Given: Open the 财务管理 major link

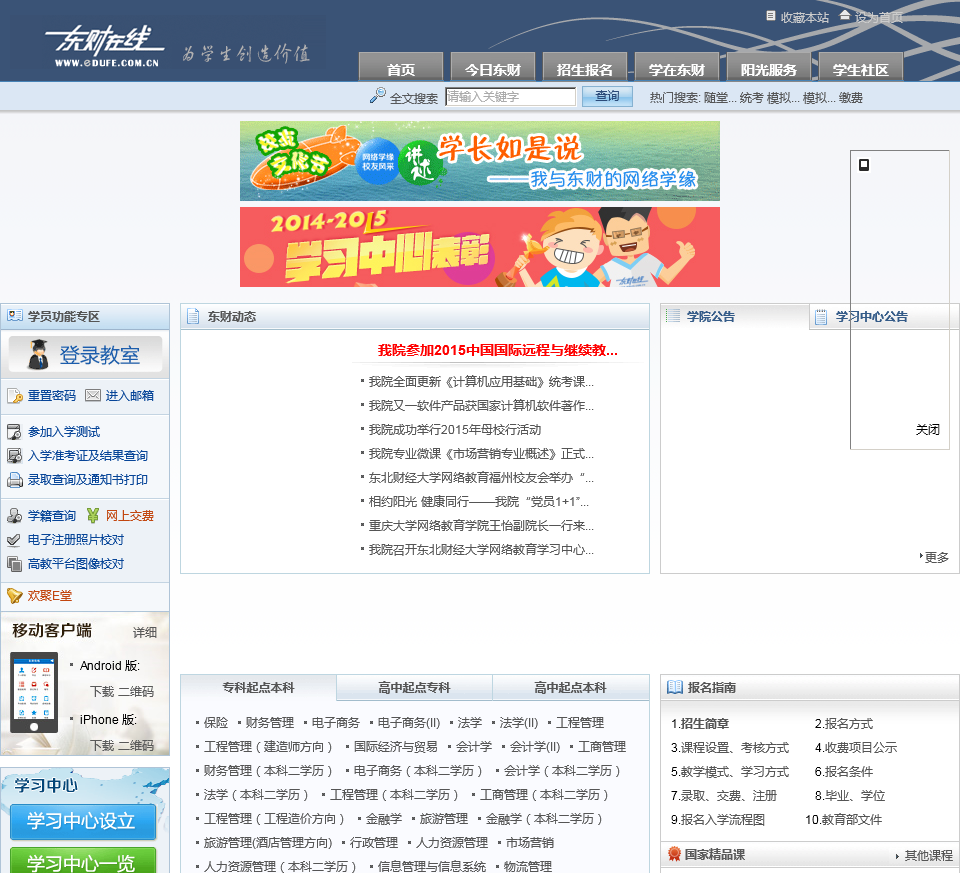Looking at the screenshot, I should [x=269, y=723].
